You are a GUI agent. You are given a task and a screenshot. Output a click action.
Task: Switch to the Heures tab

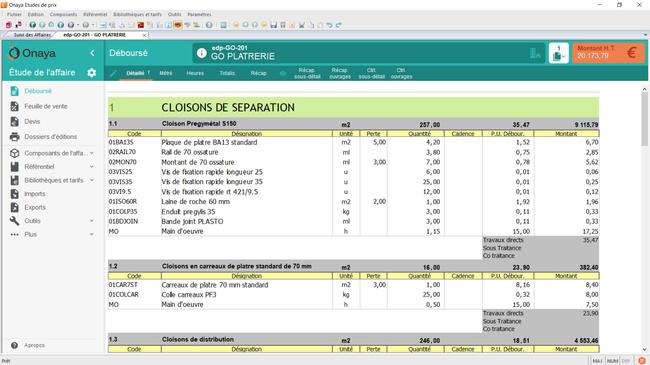(195, 73)
